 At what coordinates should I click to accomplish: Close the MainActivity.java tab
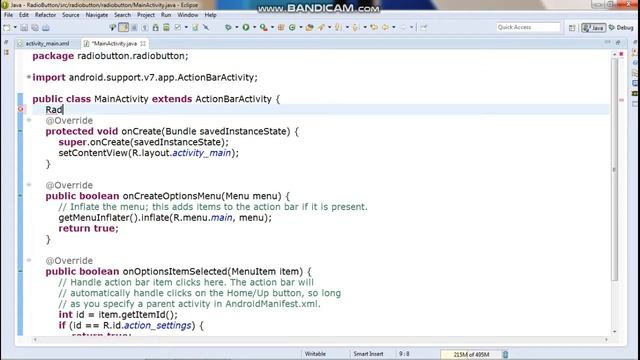142,43
